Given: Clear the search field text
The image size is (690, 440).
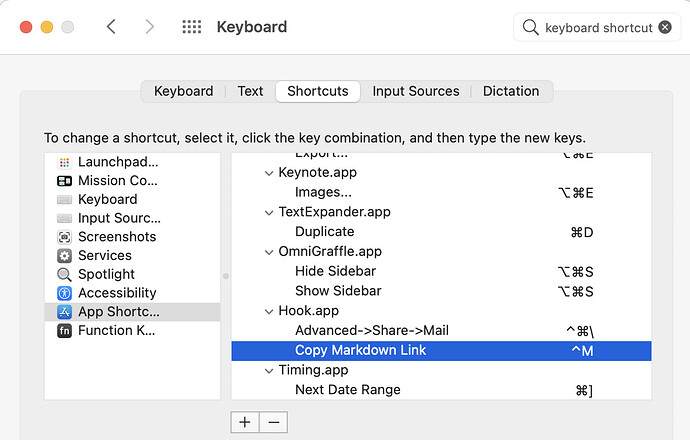Looking at the screenshot, I should pyautogui.click(x=665, y=27).
